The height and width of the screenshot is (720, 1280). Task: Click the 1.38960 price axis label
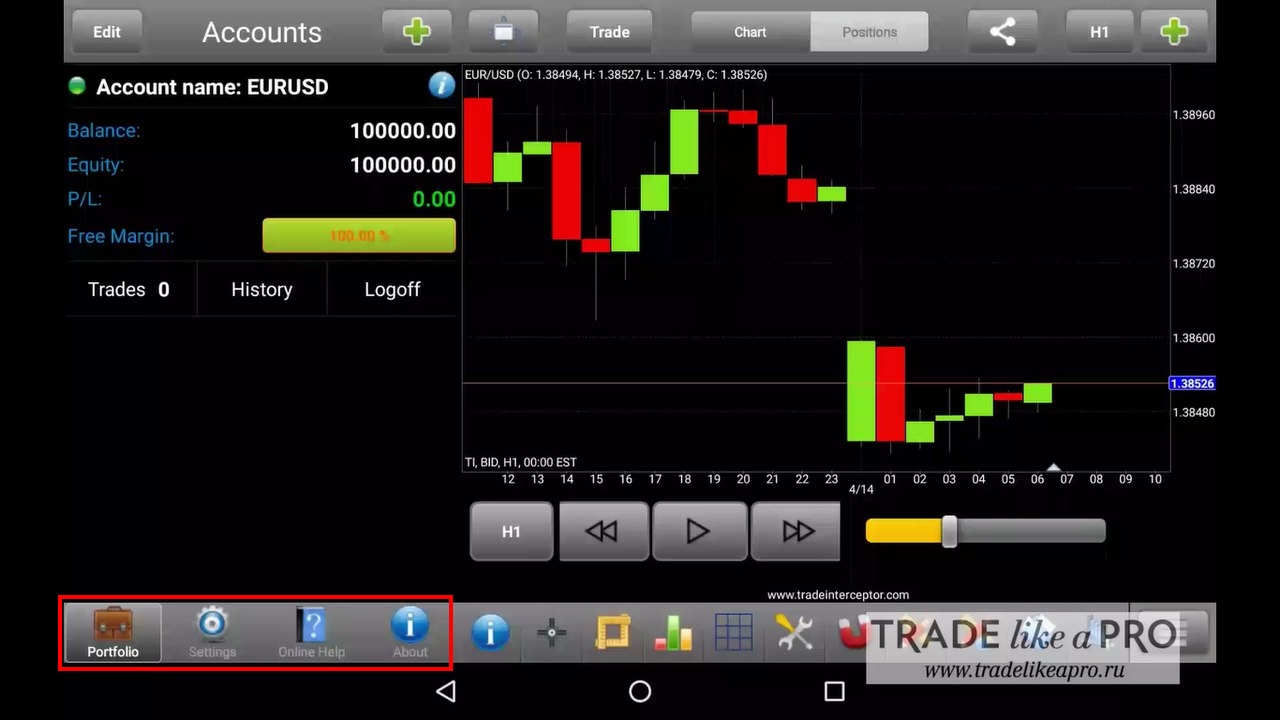pos(1194,115)
